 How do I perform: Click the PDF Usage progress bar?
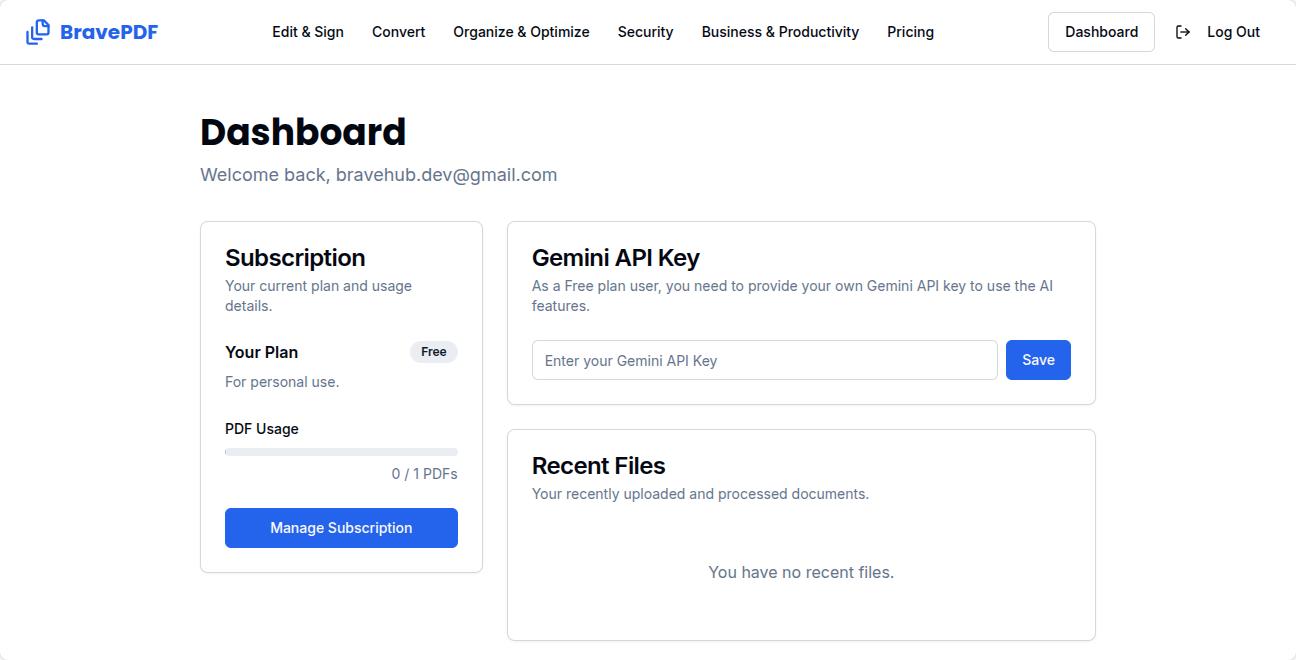[341, 452]
